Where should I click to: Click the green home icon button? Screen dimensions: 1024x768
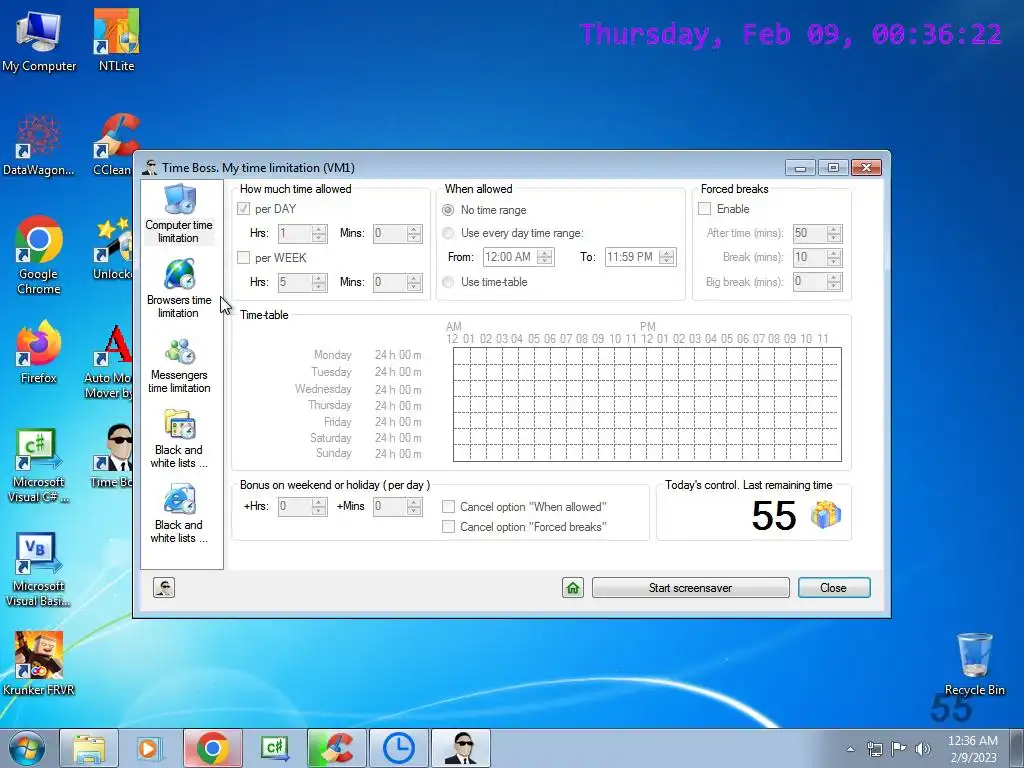coord(573,588)
